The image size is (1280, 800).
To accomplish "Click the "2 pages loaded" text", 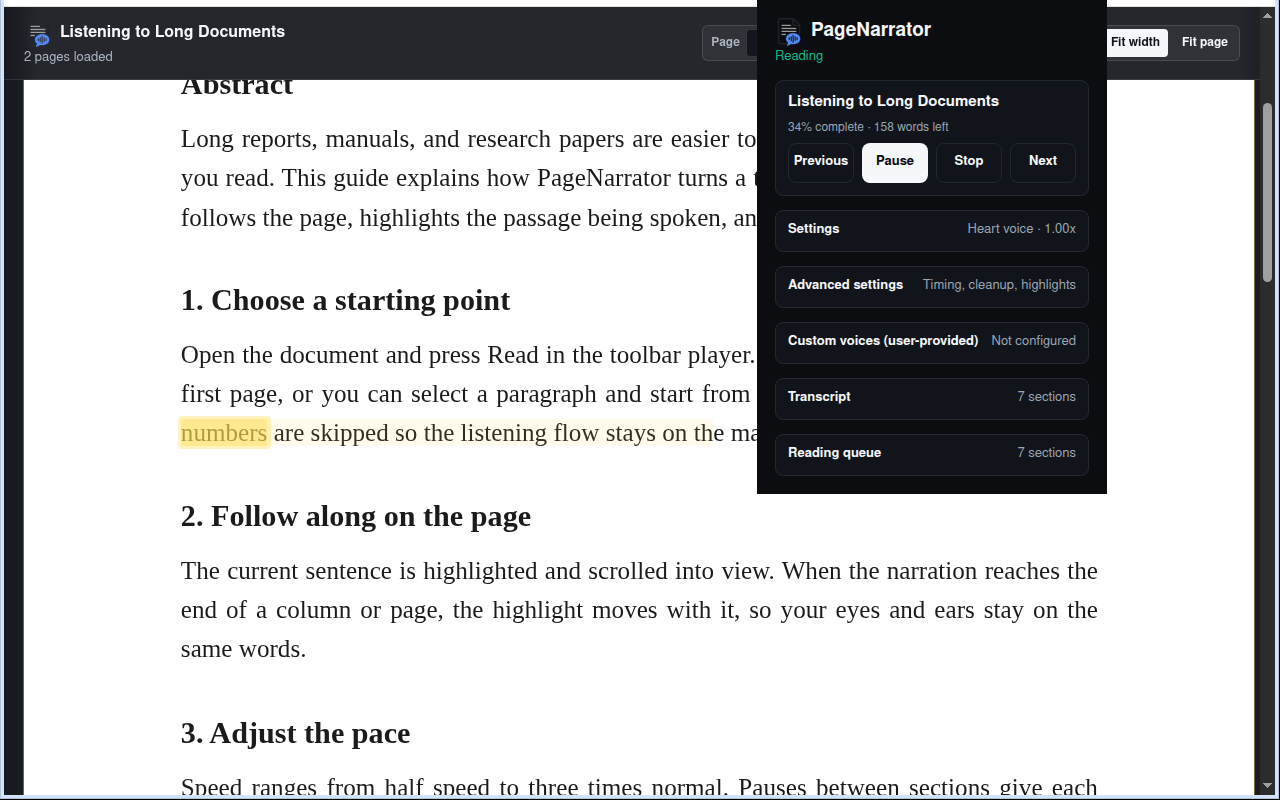I will [68, 57].
